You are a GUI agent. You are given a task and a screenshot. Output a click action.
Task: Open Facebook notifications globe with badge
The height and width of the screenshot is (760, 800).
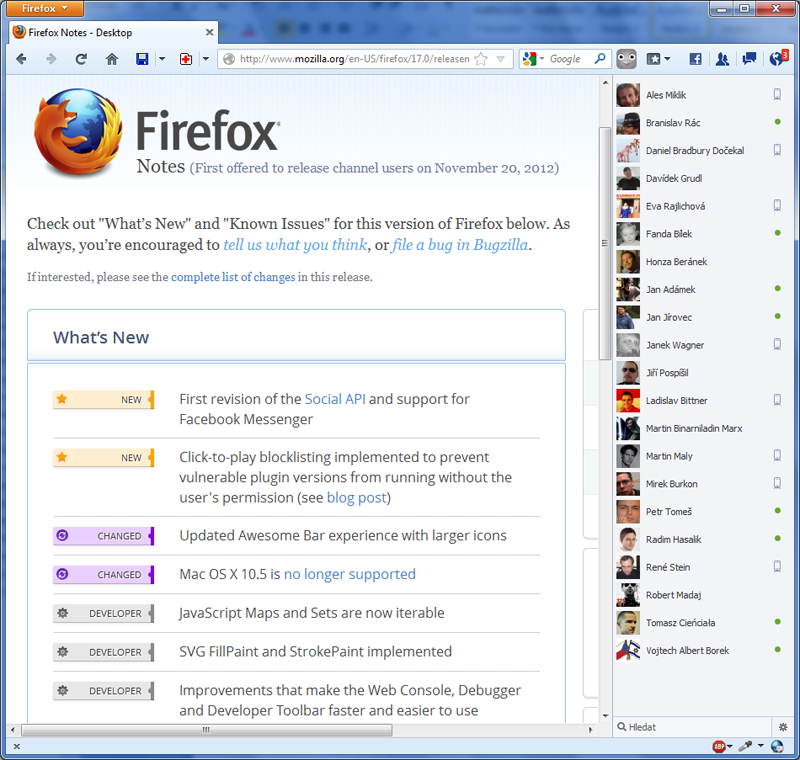coord(777,59)
